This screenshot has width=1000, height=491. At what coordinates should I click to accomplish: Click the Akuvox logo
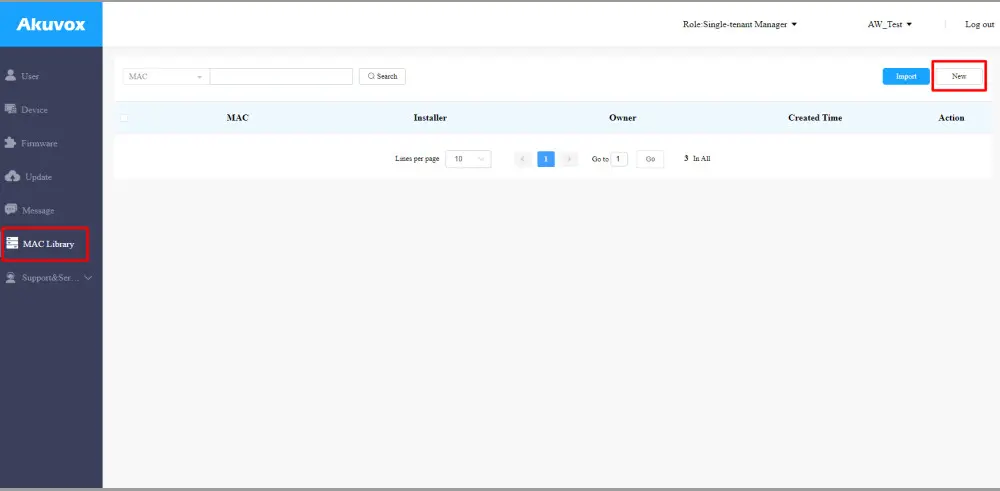click(x=50, y=24)
